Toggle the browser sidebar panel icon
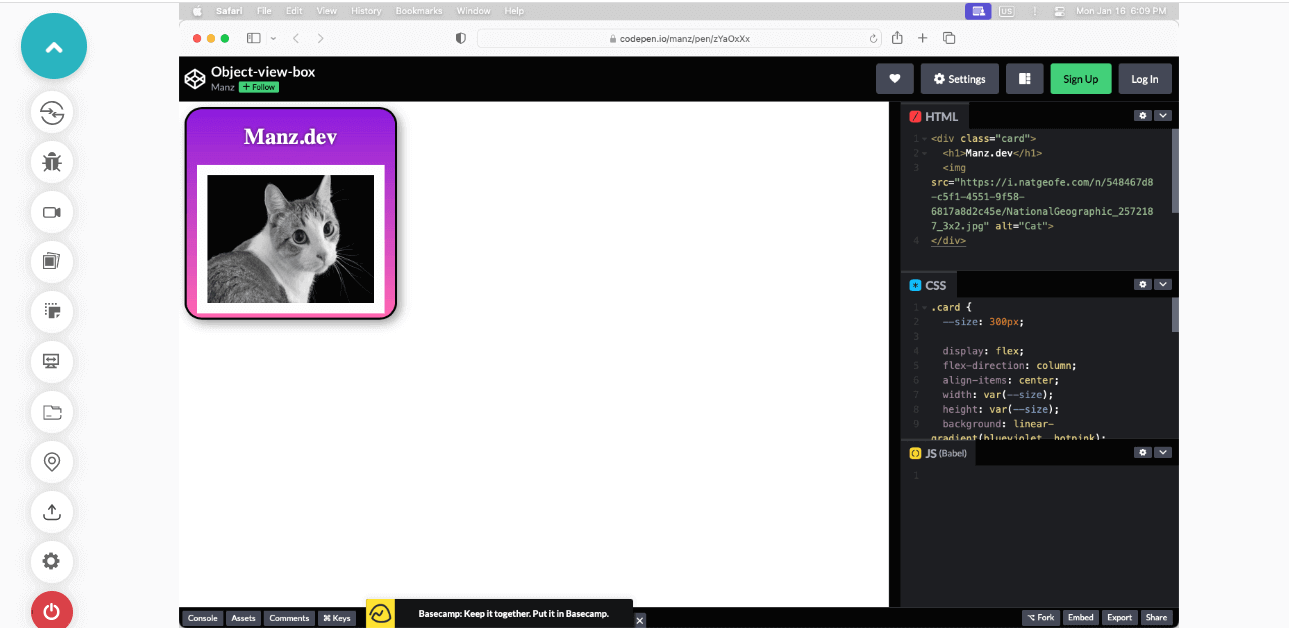 [253, 37]
